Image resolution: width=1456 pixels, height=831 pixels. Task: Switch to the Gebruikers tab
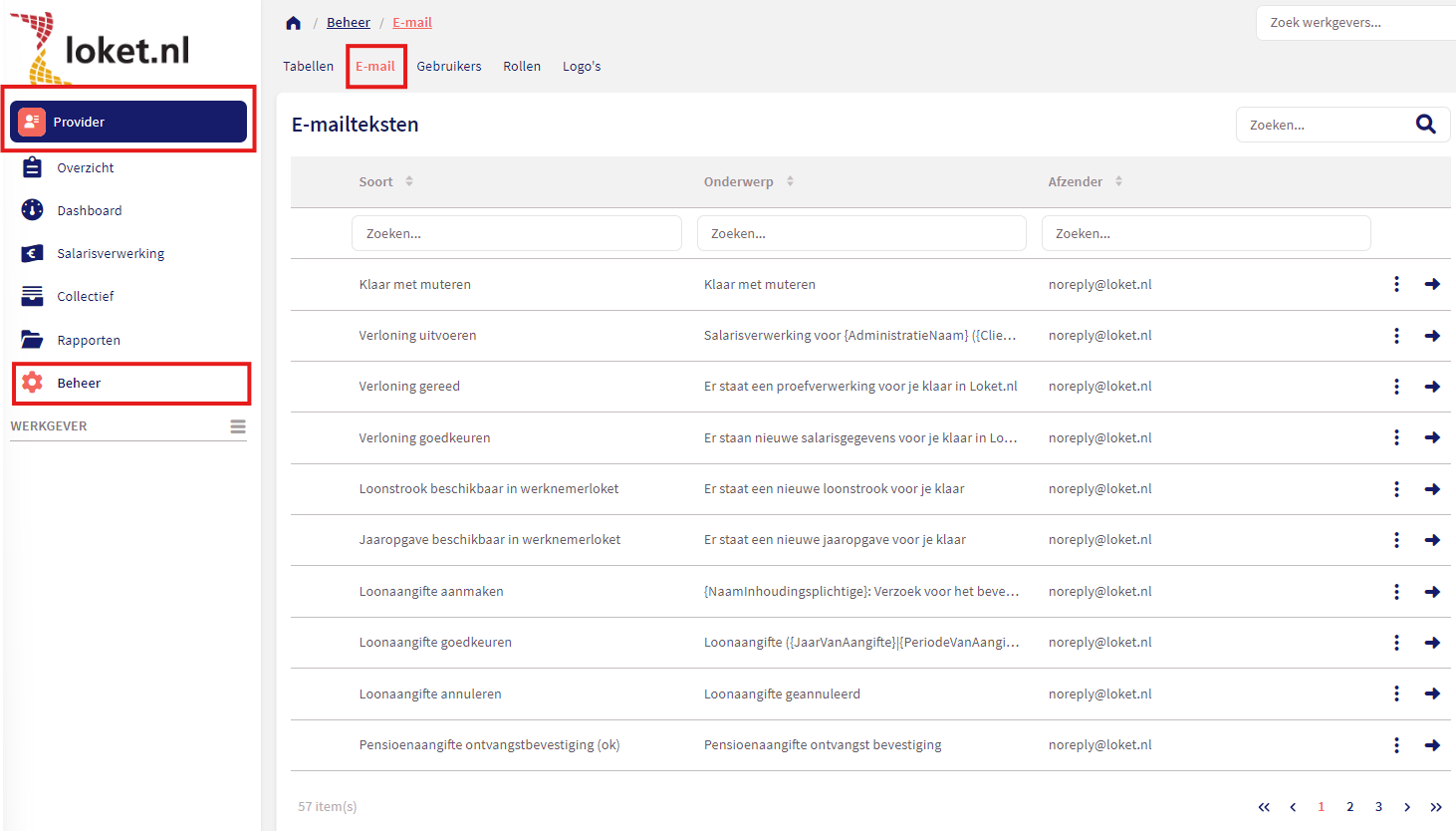click(x=448, y=67)
